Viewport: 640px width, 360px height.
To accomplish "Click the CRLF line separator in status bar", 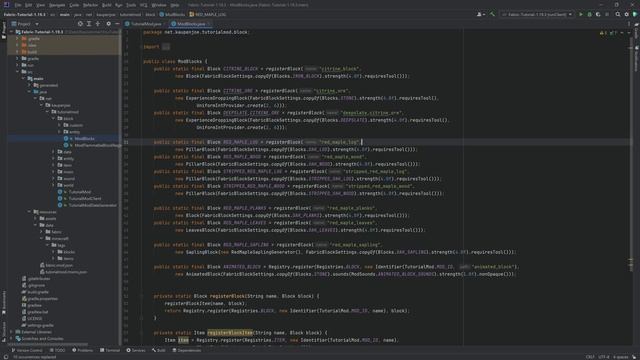I will 590,357.
